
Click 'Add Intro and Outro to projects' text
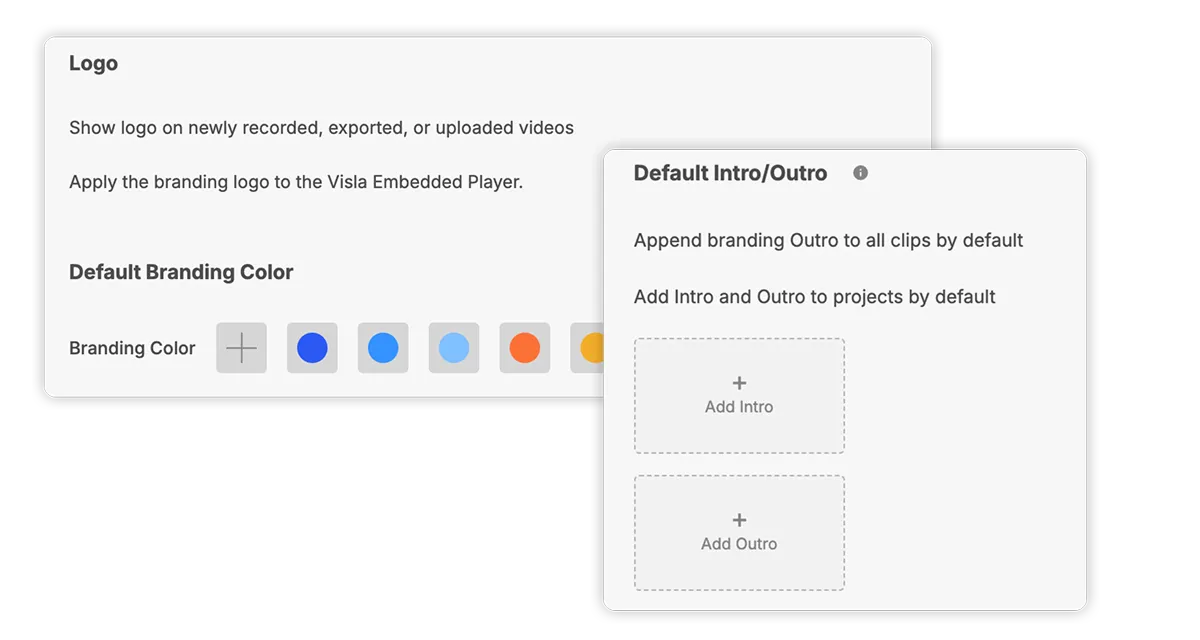point(814,297)
